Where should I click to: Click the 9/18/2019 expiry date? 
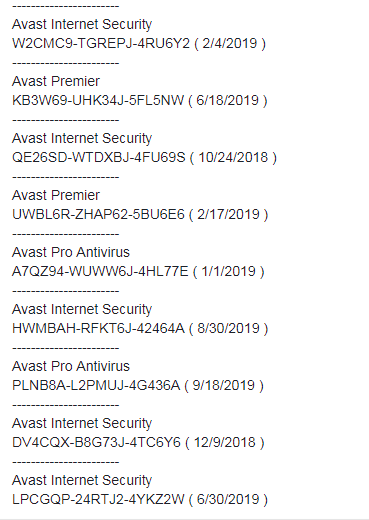[x=224, y=385]
